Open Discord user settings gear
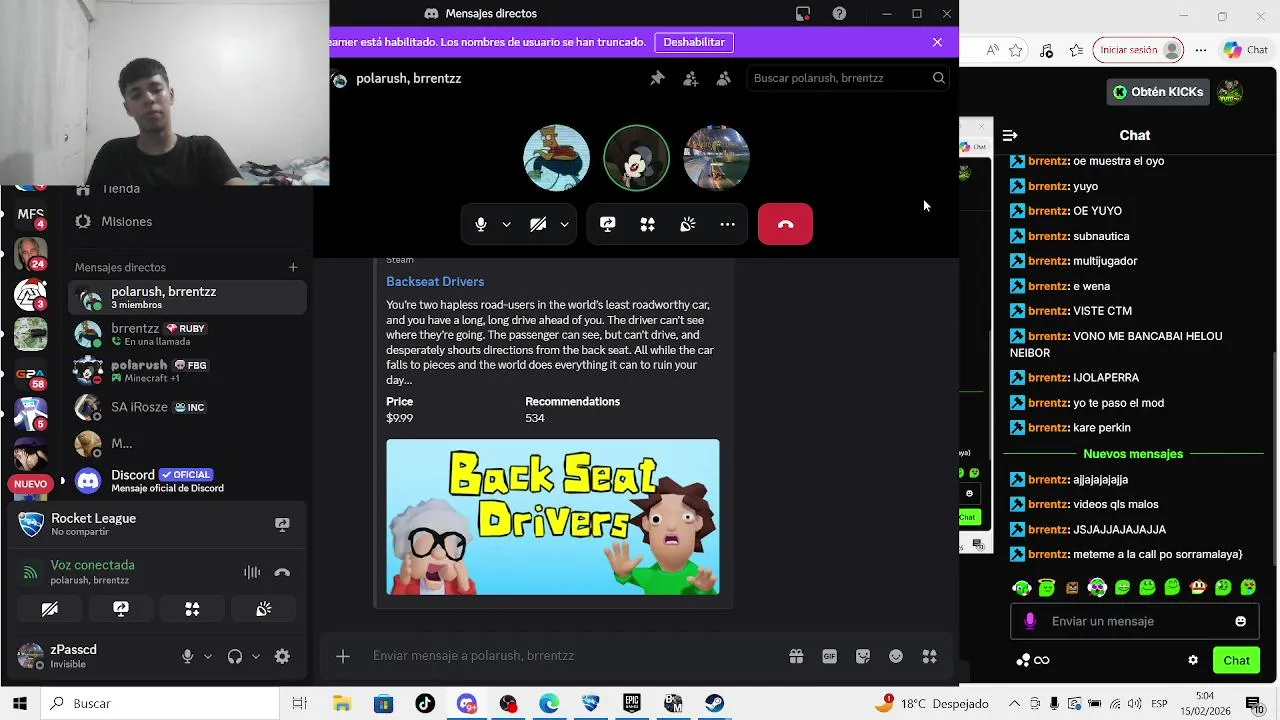Viewport: 1280px width, 720px height. [282, 656]
